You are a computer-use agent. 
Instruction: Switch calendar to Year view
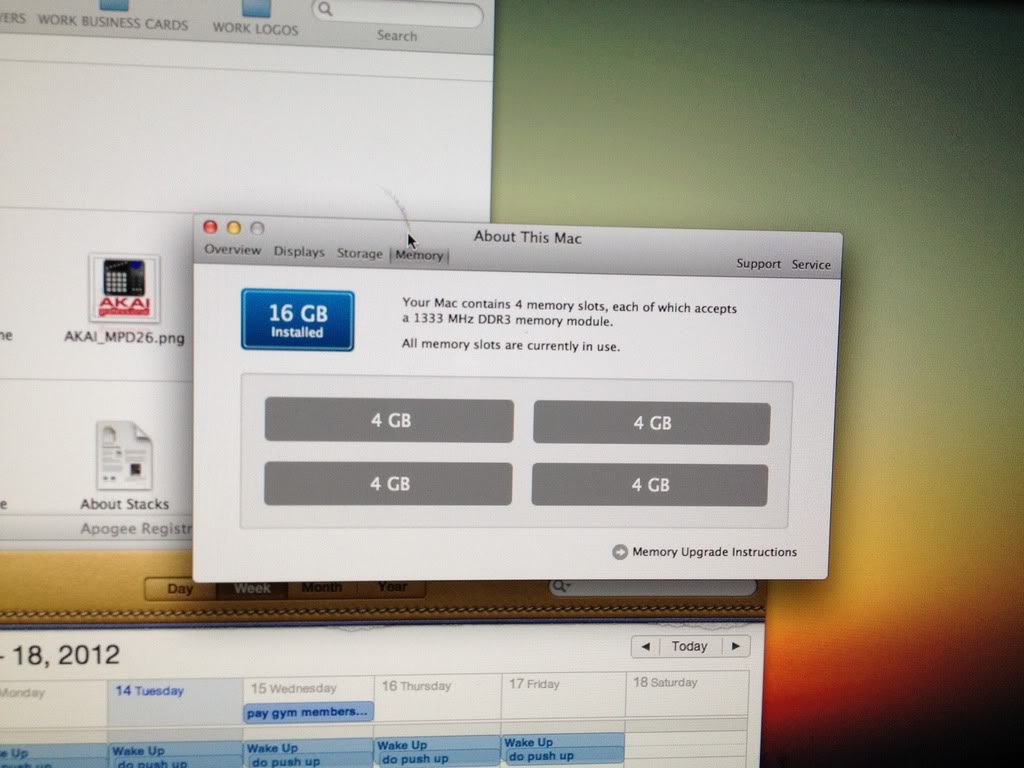point(392,586)
